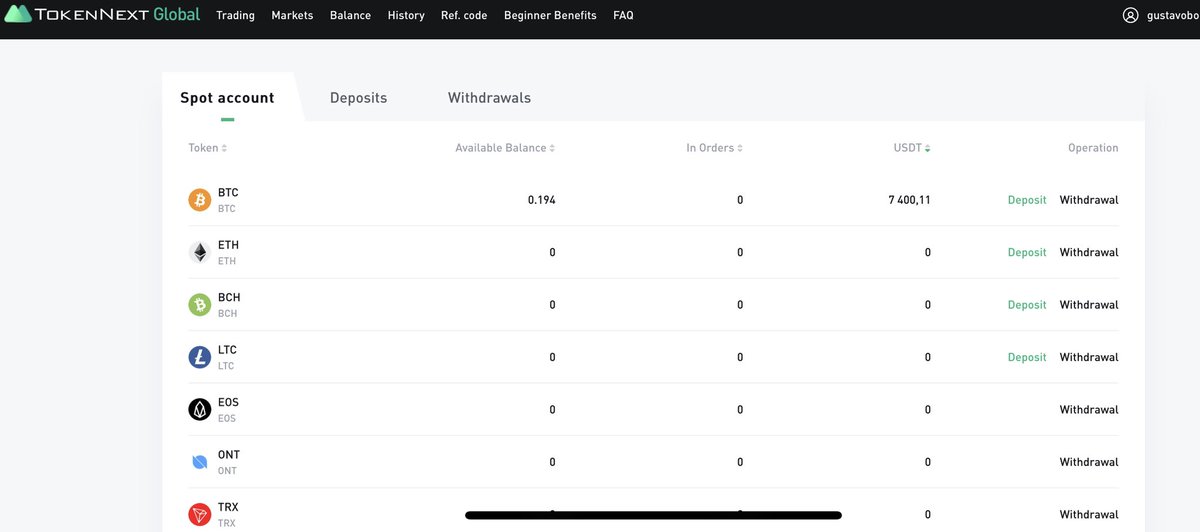The height and width of the screenshot is (532, 1200).
Task: Deposit BTC
Action: [x=1027, y=200]
